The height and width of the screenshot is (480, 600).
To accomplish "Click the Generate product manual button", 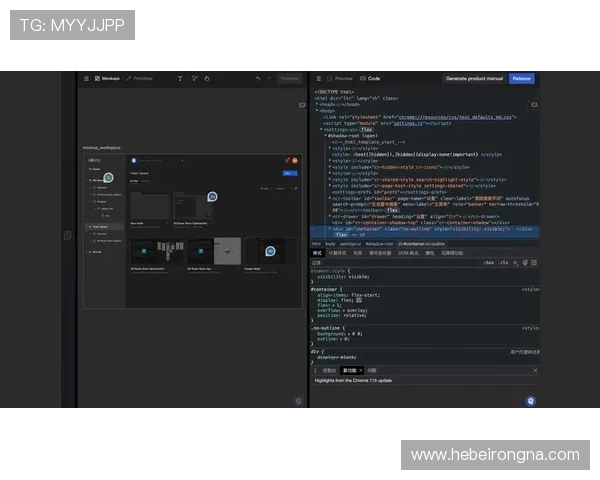I will (474, 78).
